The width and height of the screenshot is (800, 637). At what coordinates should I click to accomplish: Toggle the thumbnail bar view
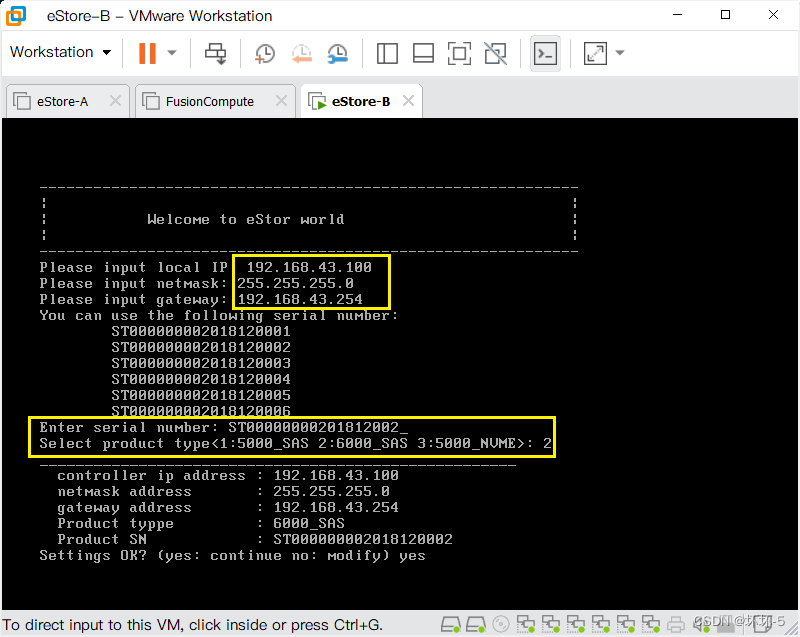coord(423,53)
